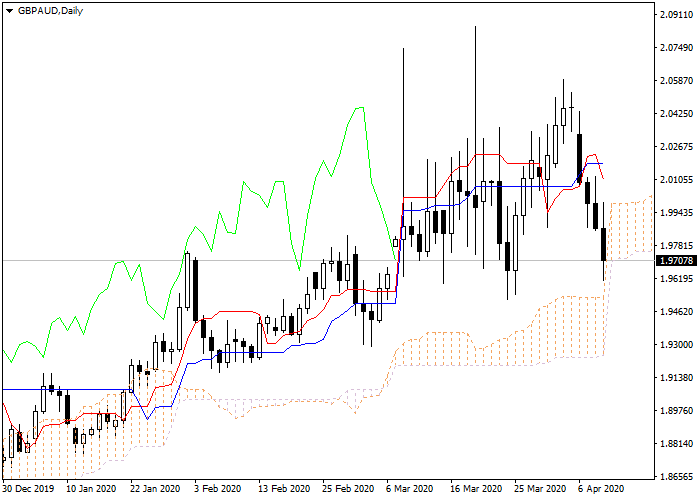This screenshot has height=500, width=700.
Task: Click price level 2.07490 on scale
Action: 676,48
